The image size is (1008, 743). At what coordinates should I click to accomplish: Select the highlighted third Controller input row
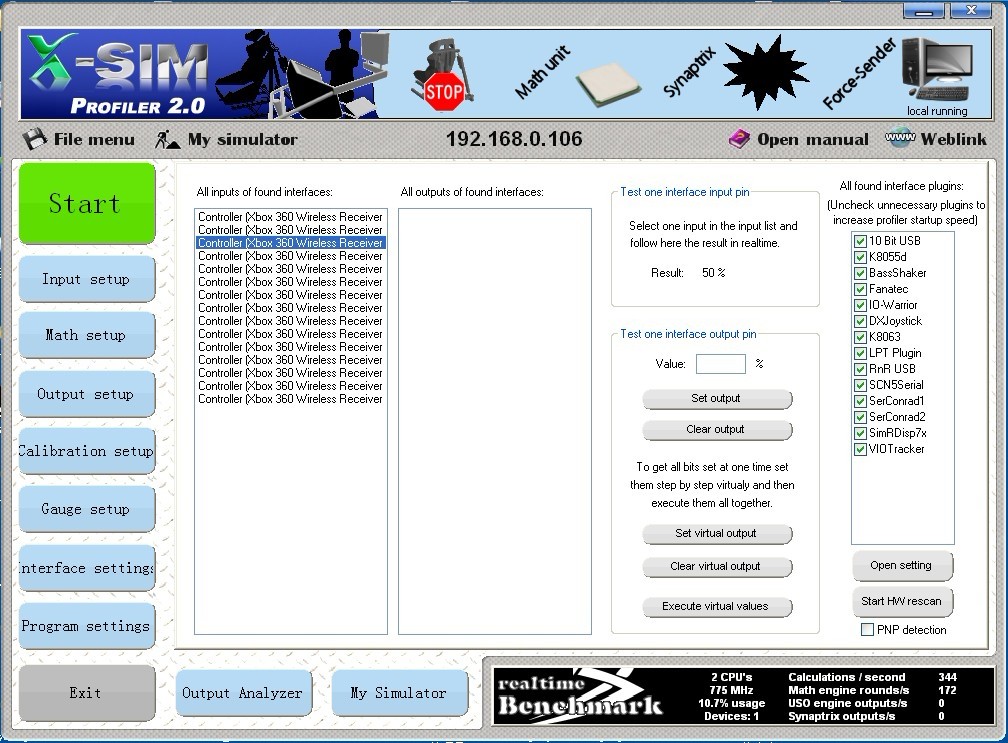click(x=291, y=243)
